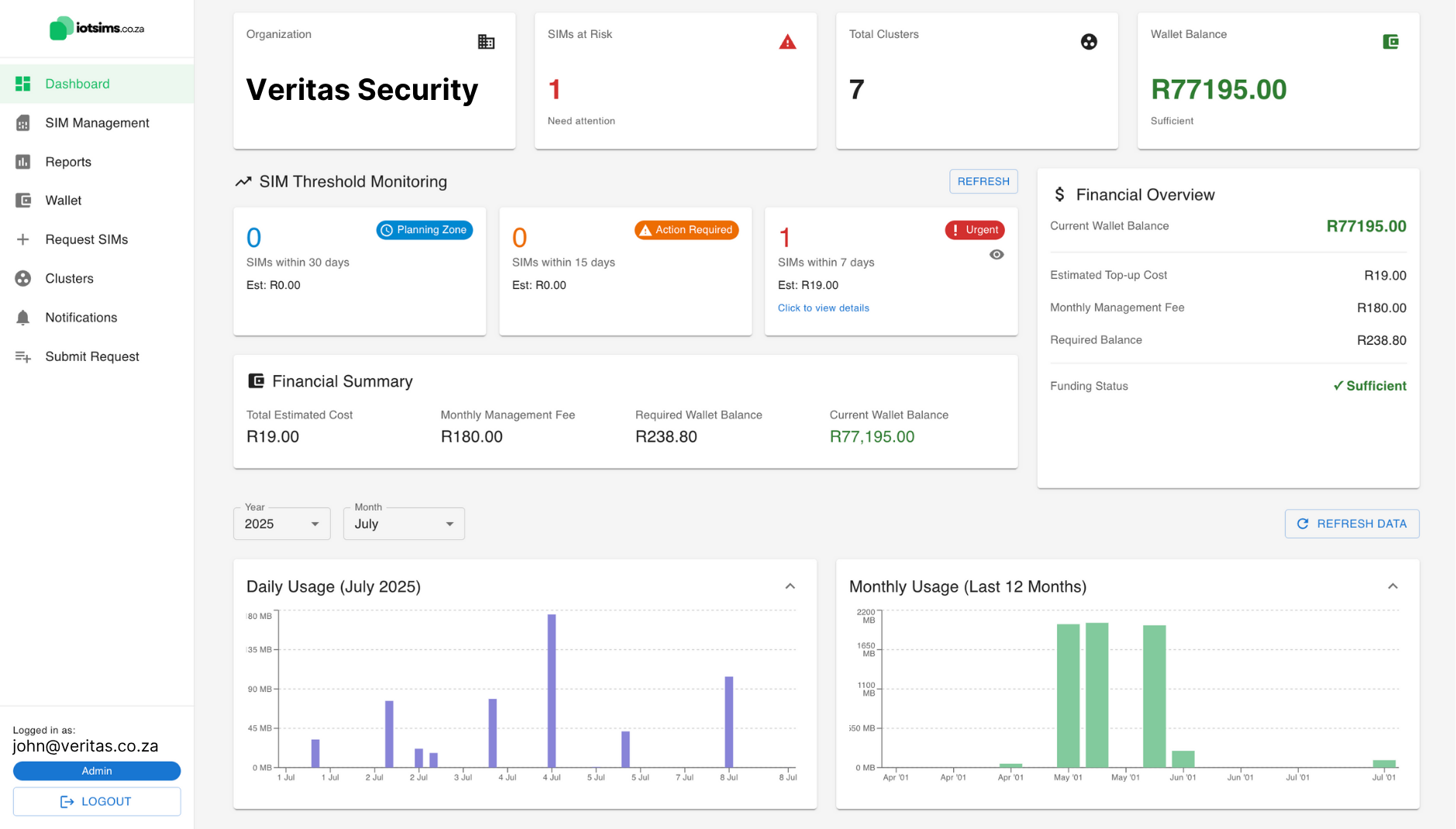Go to SIM Management page
The image size is (1456, 829).
click(x=97, y=123)
